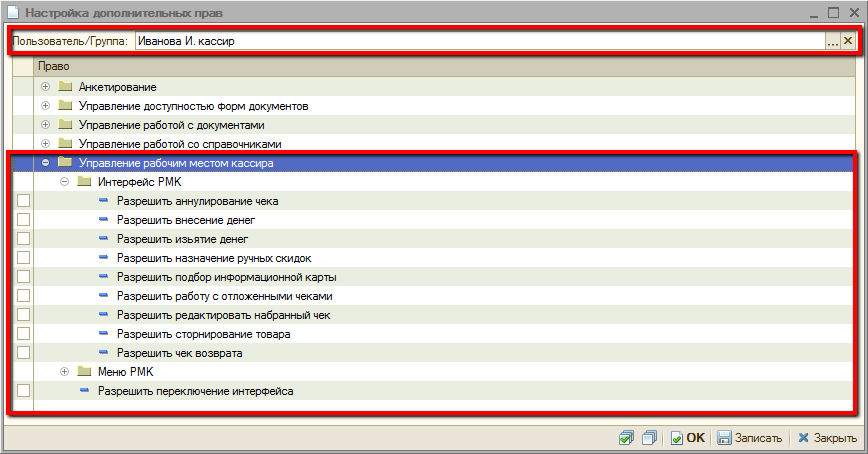
Task: Open user selection with the ellipsis button
Action: pyautogui.click(x=832, y=41)
